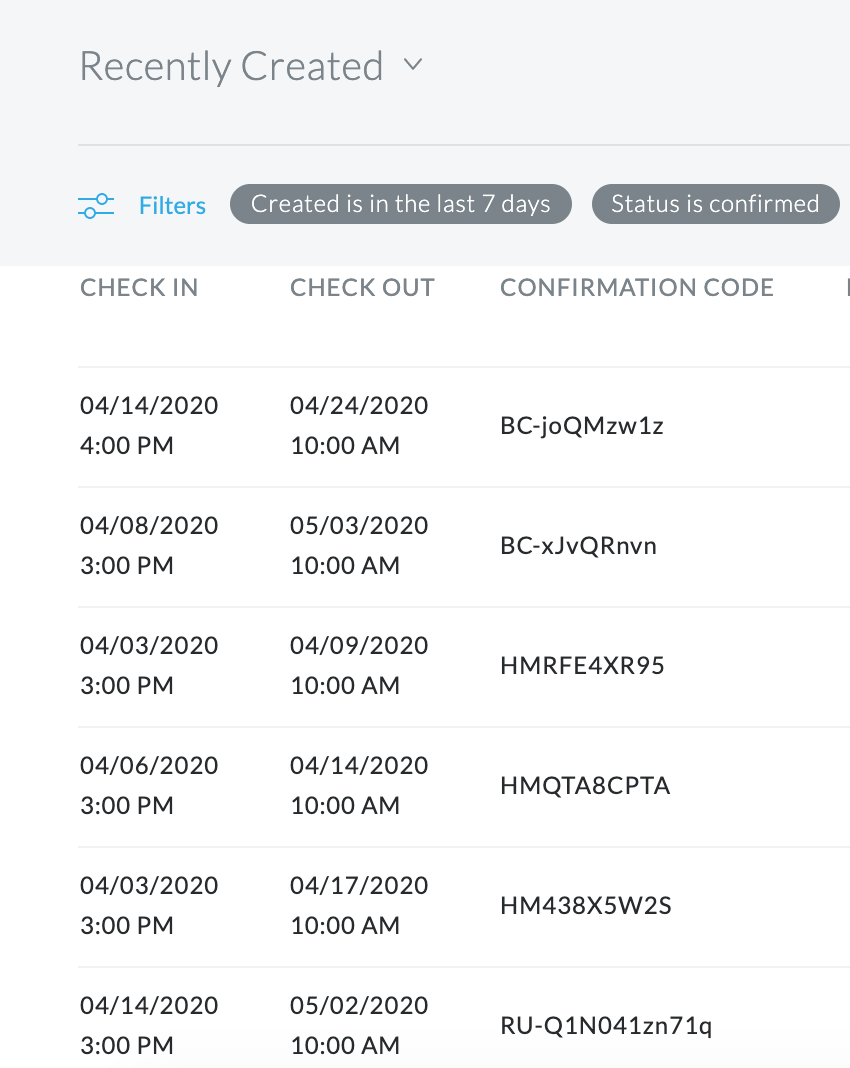Select the 'Status is confirmed' filter chip
The height and width of the screenshot is (1068, 850).
coord(715,204)
